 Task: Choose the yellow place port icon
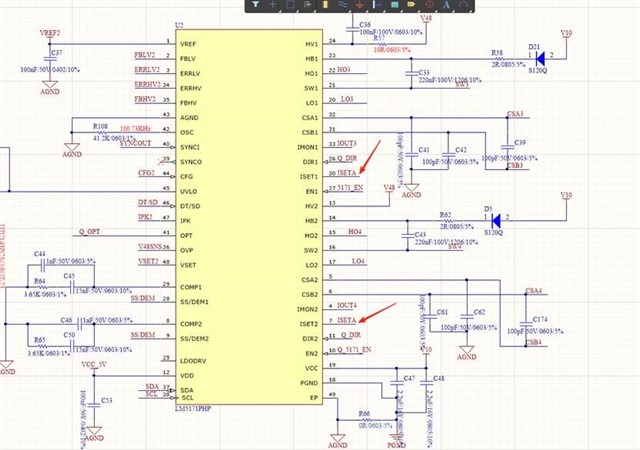(411, 4)
